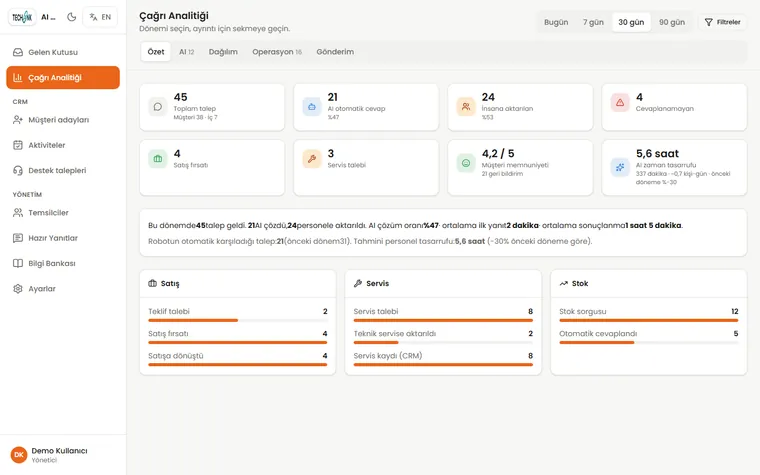Screen dimensions: 760x475
Task: Select Çağrı Analitiği in sidebar
Action: coord(63,78)
